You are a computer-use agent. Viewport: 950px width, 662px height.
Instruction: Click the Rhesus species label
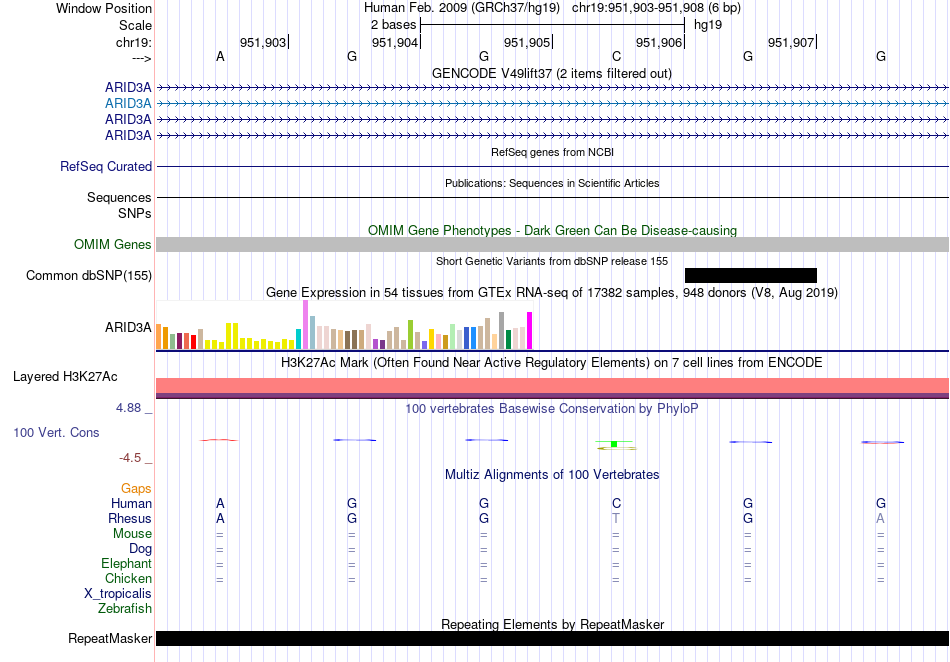pyautogui.click(x=130, y=519)
